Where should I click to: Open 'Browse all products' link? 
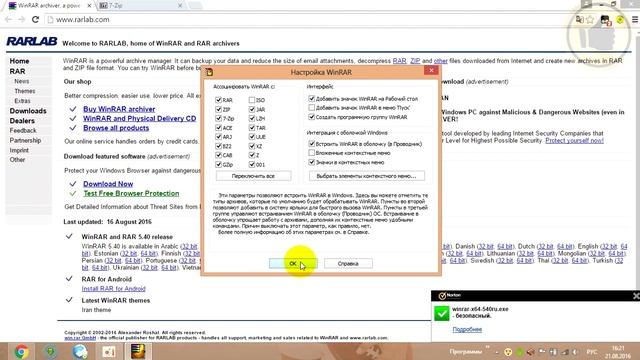coord(116,128)
